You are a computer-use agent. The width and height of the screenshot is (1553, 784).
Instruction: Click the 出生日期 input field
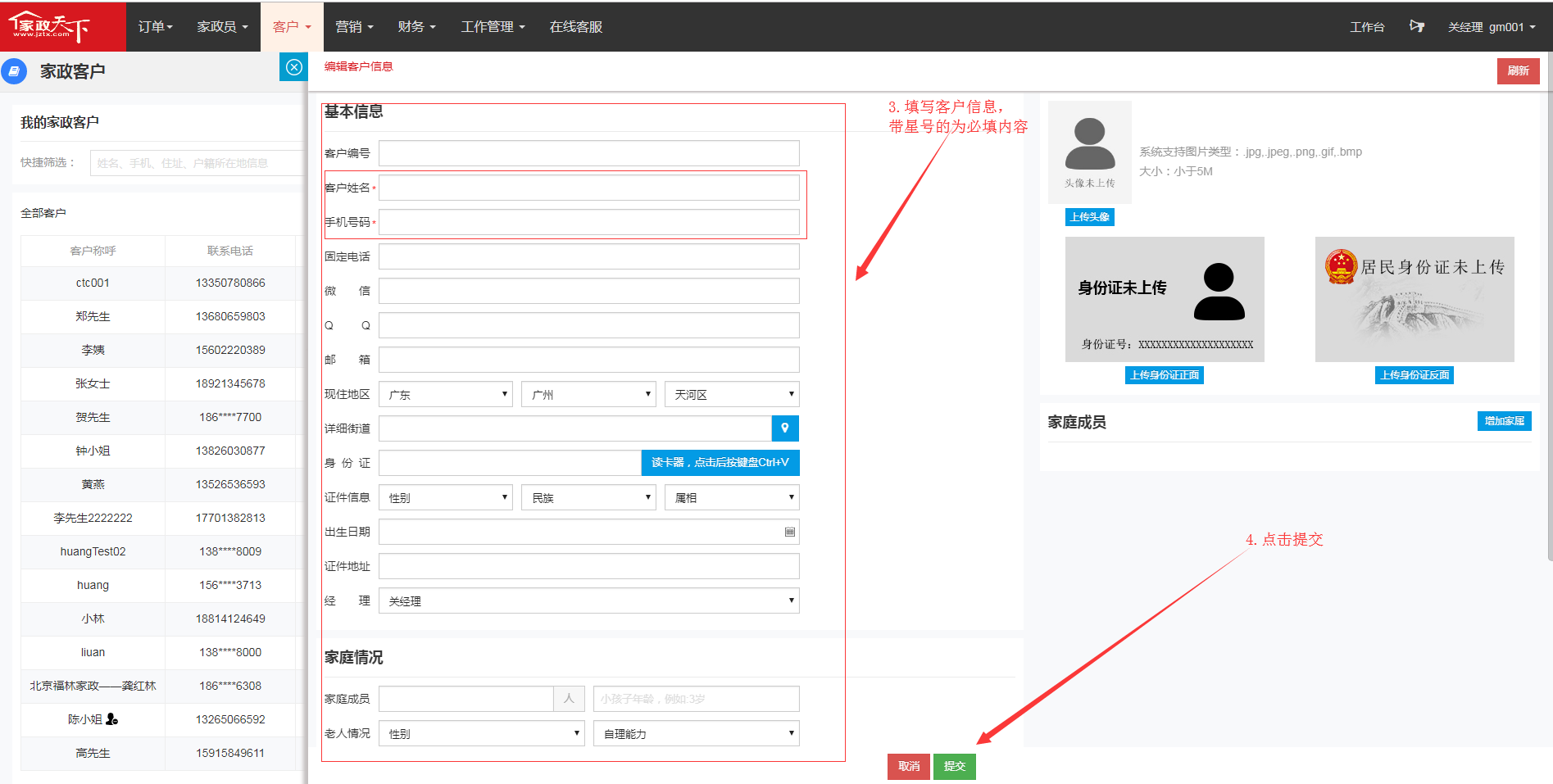tap(589, 532)
